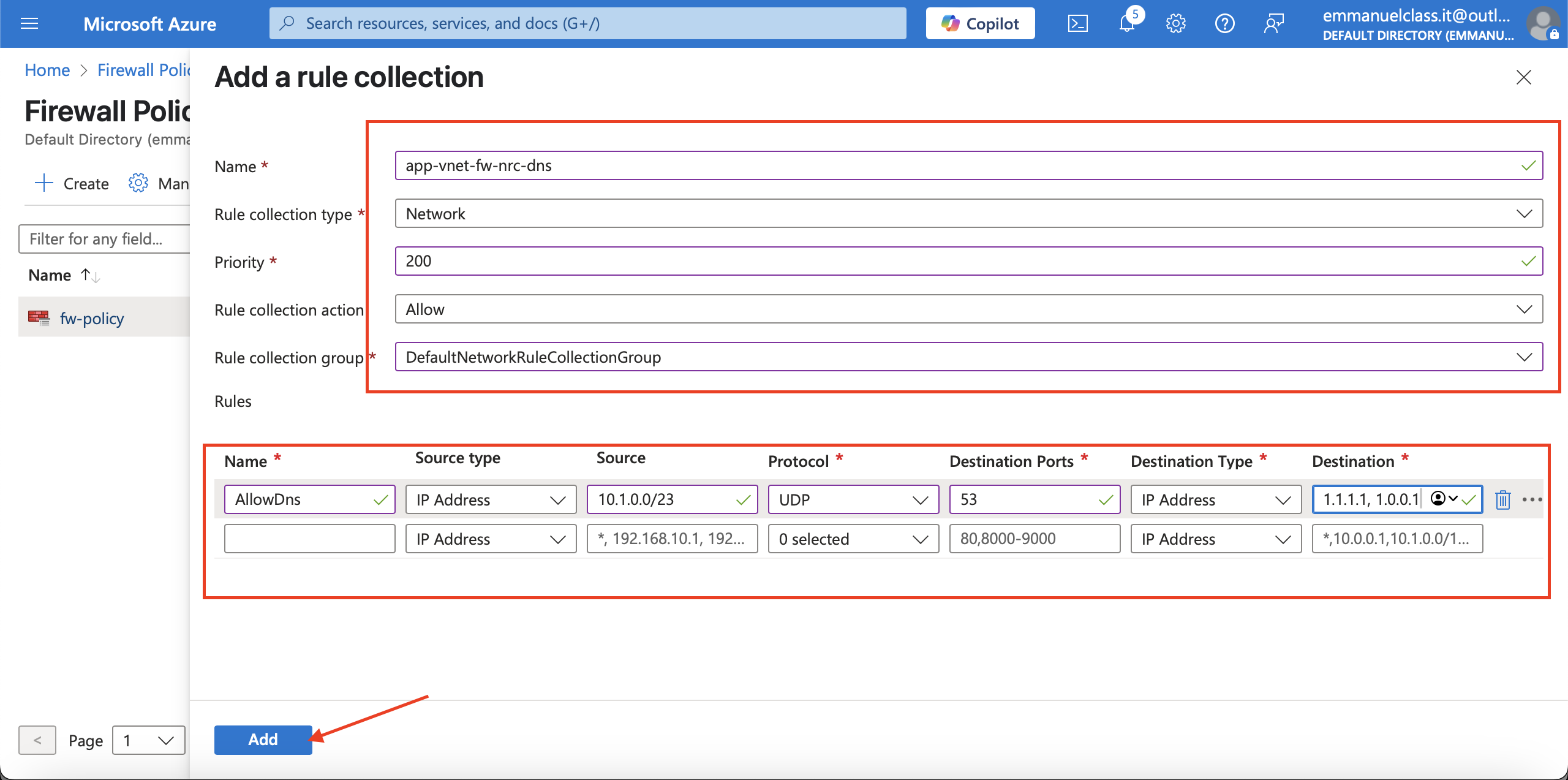Open the second row Source type dropdown
Viewport: 1568px width, 780px height.
491,539
